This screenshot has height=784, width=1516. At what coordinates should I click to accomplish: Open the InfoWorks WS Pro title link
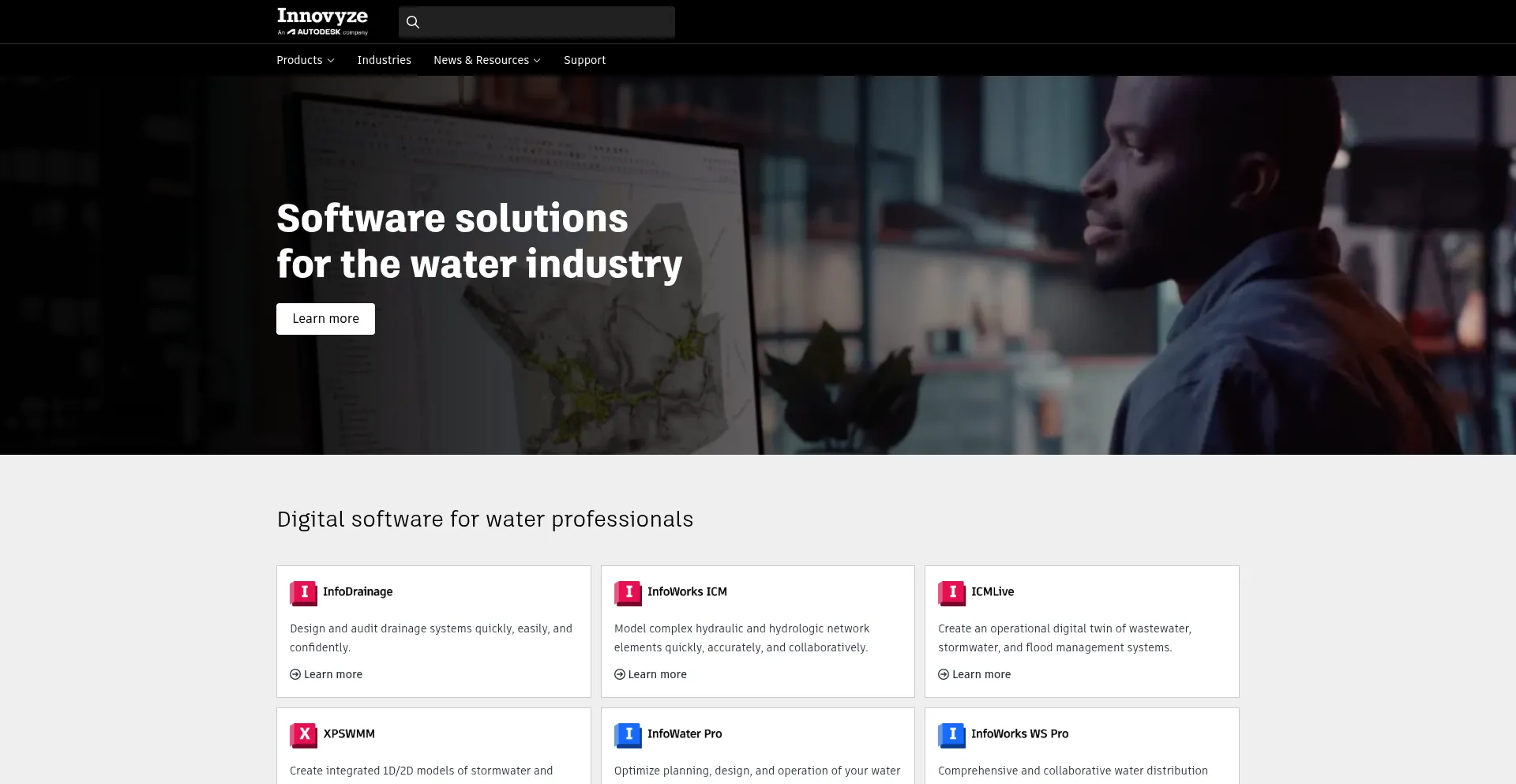pos(1019,733)
